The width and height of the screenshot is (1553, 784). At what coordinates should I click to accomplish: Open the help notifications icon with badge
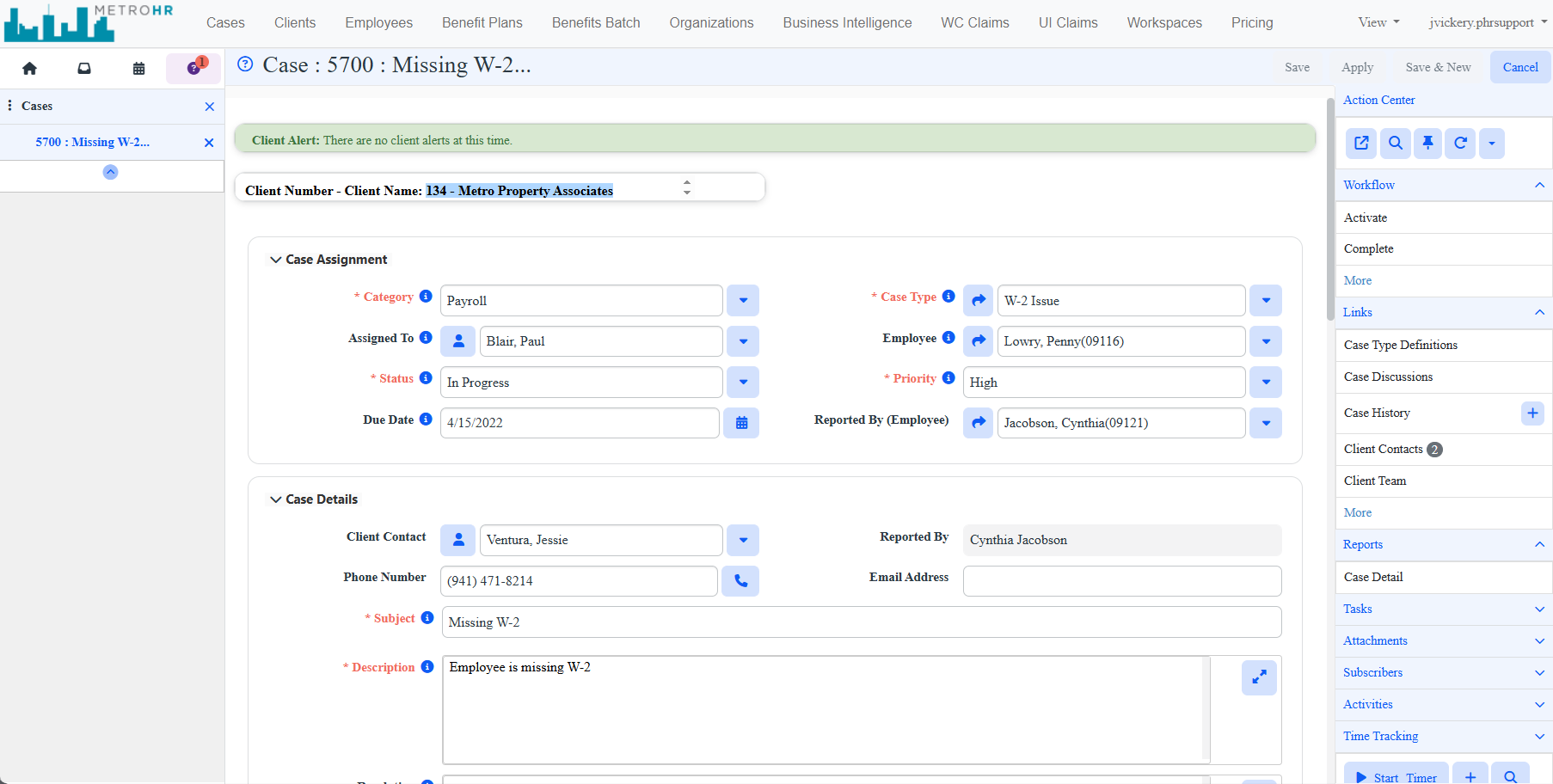[193, 68]
